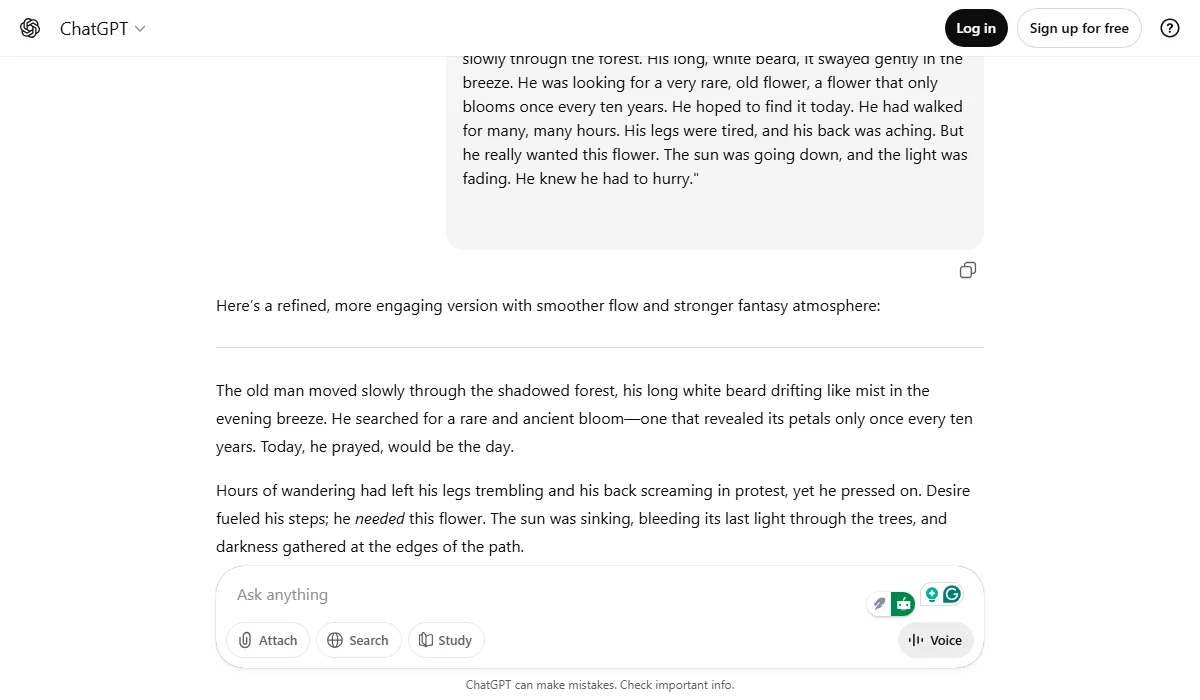Open the lightbulb suggestion icon
Viewport: 1200px width, 700px height.
click(x=932, y=594)
